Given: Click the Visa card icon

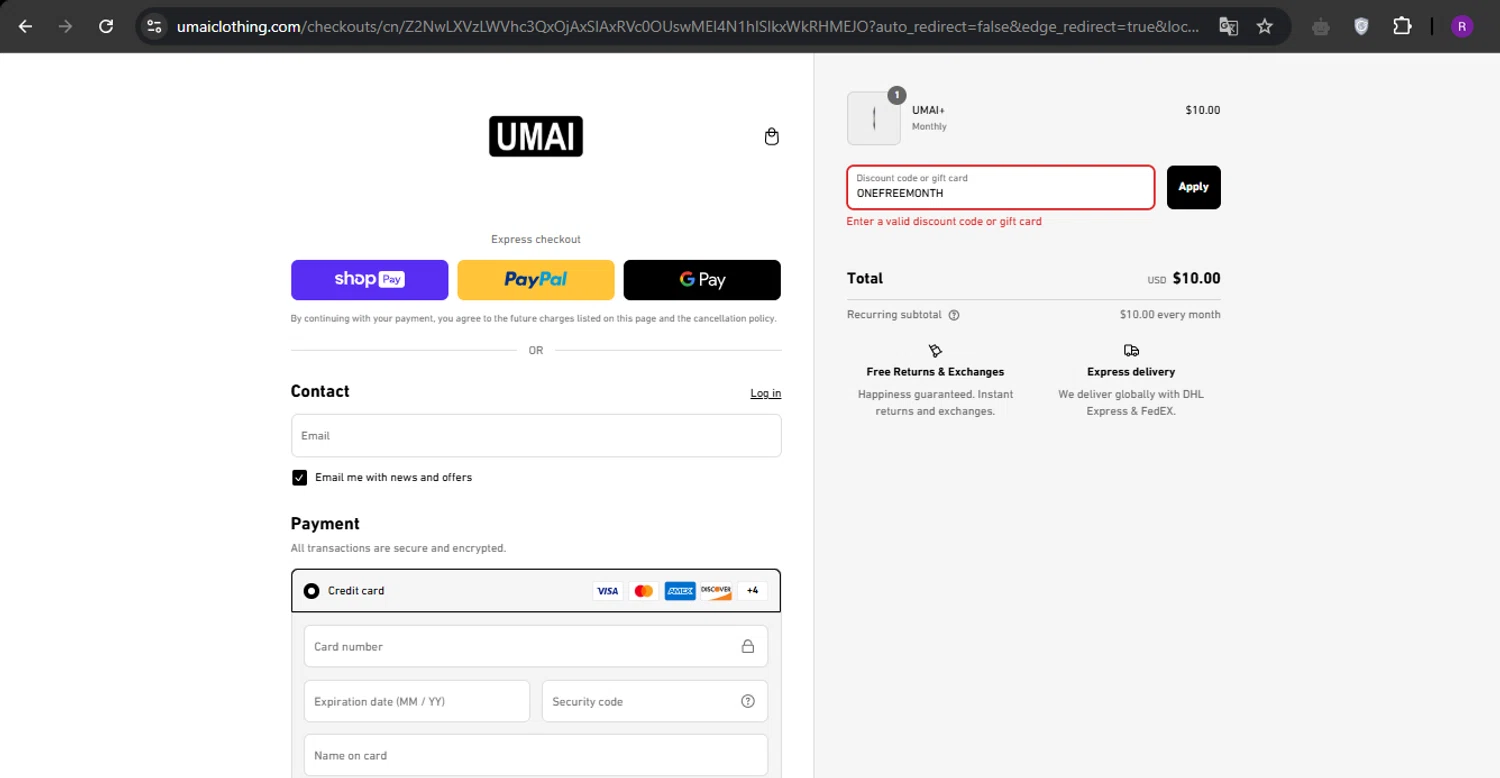Looking at the screenshot, I should (607, 591).
